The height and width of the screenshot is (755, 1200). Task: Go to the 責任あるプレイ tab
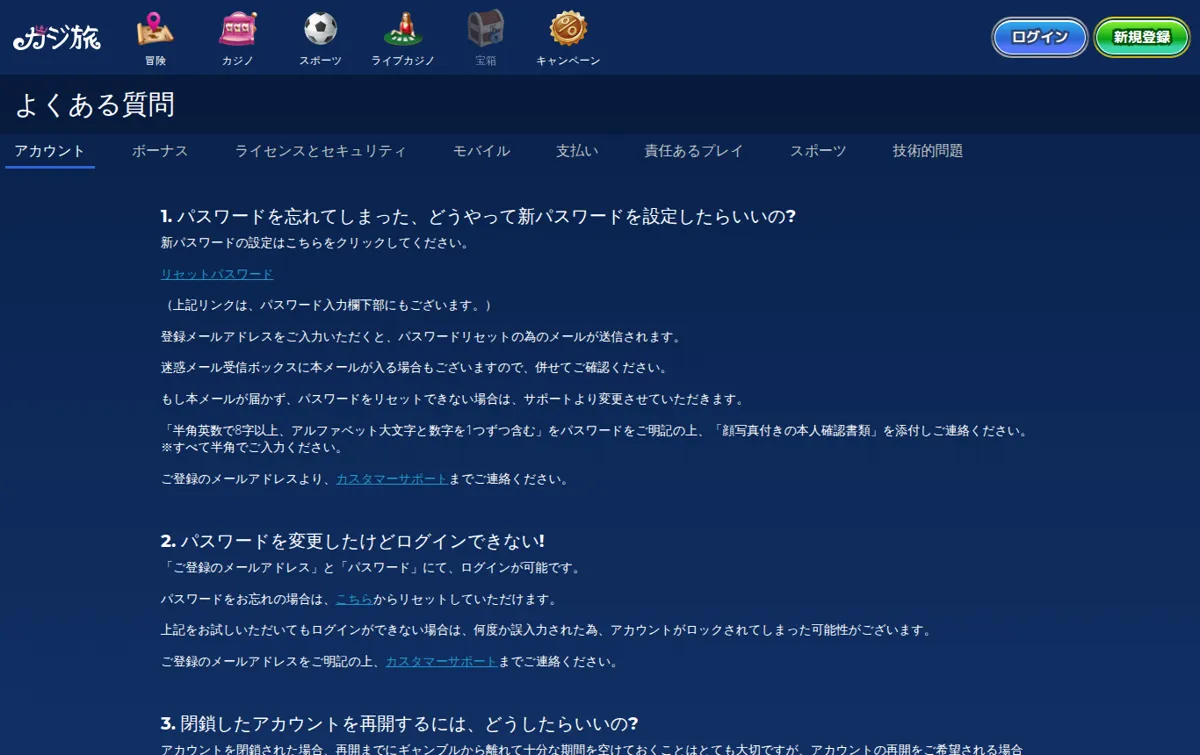click(x=694, y=151)
